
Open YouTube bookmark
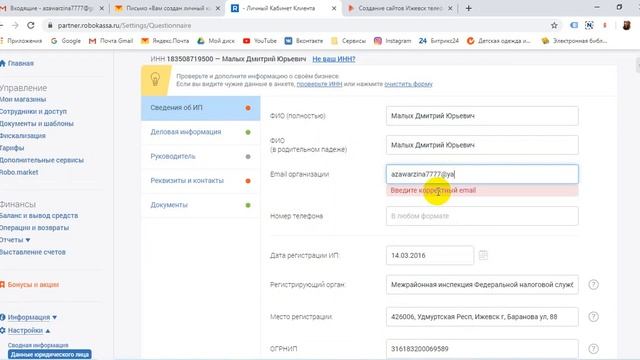tap(260, 41)
